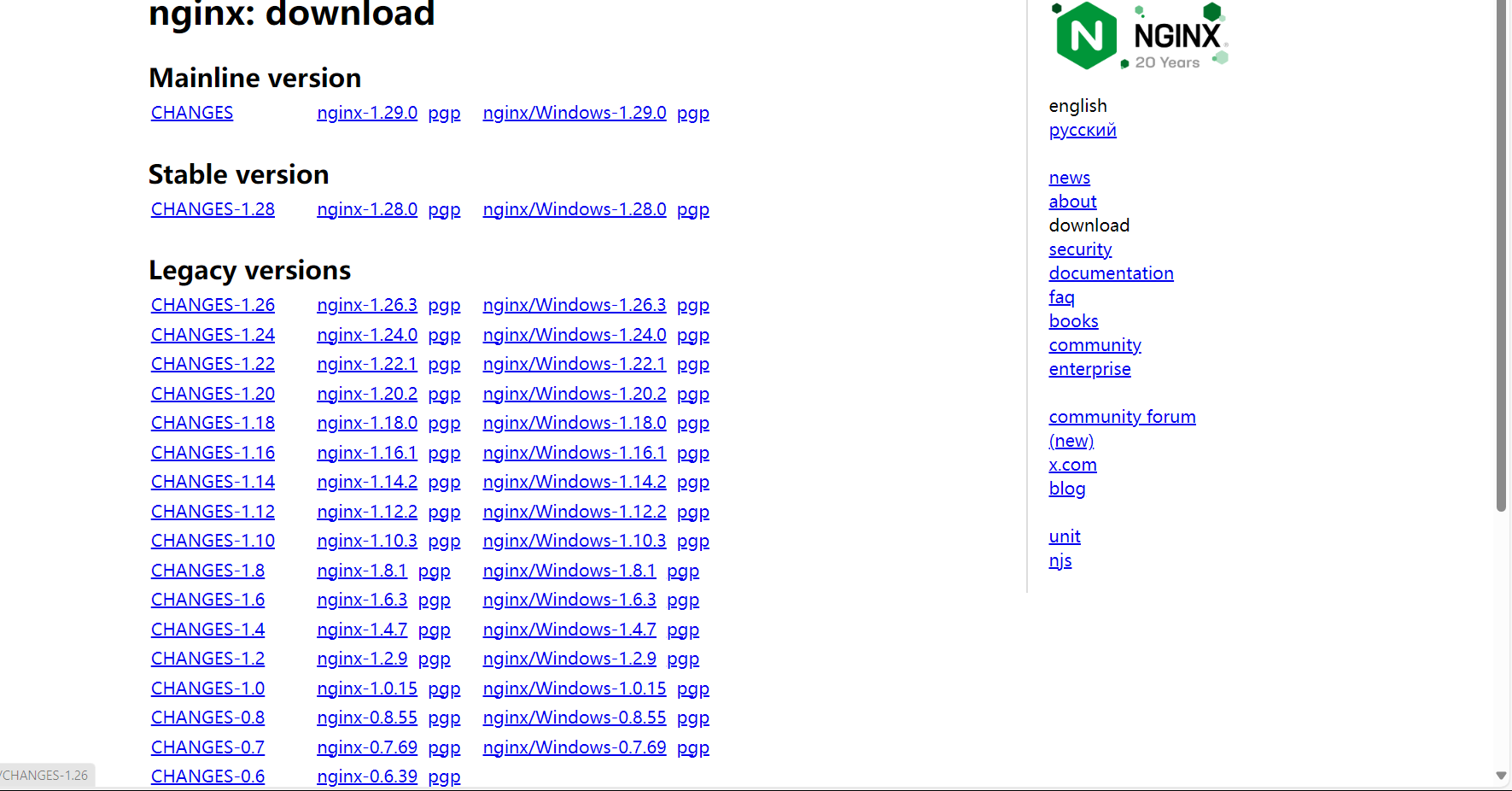Go to the news page
The height and width of the screenshot is (791, 1512).
click(x=1070, y=178)
